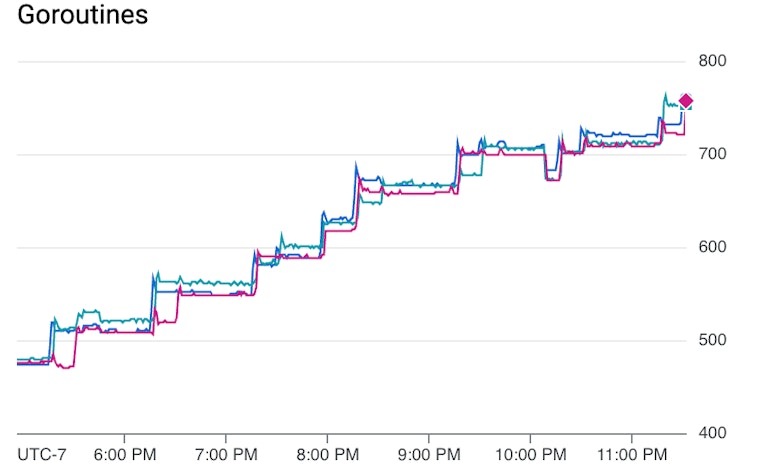Click the magenta dip just after 5:30 PM

coord(65,367)
